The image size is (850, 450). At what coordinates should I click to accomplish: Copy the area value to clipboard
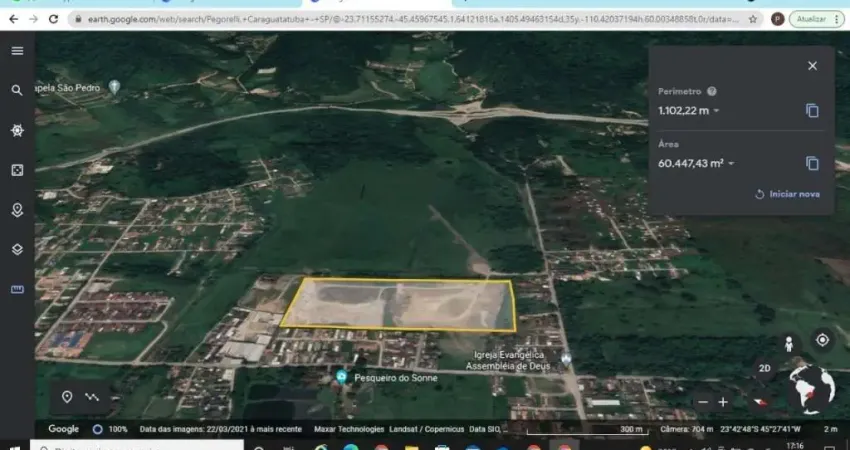(812, 163)
